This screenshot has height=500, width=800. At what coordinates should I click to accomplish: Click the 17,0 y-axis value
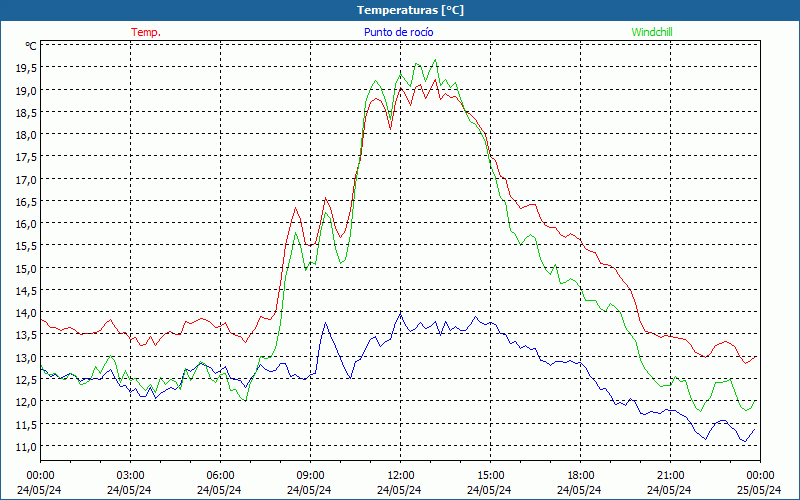(x=26, y=179)
